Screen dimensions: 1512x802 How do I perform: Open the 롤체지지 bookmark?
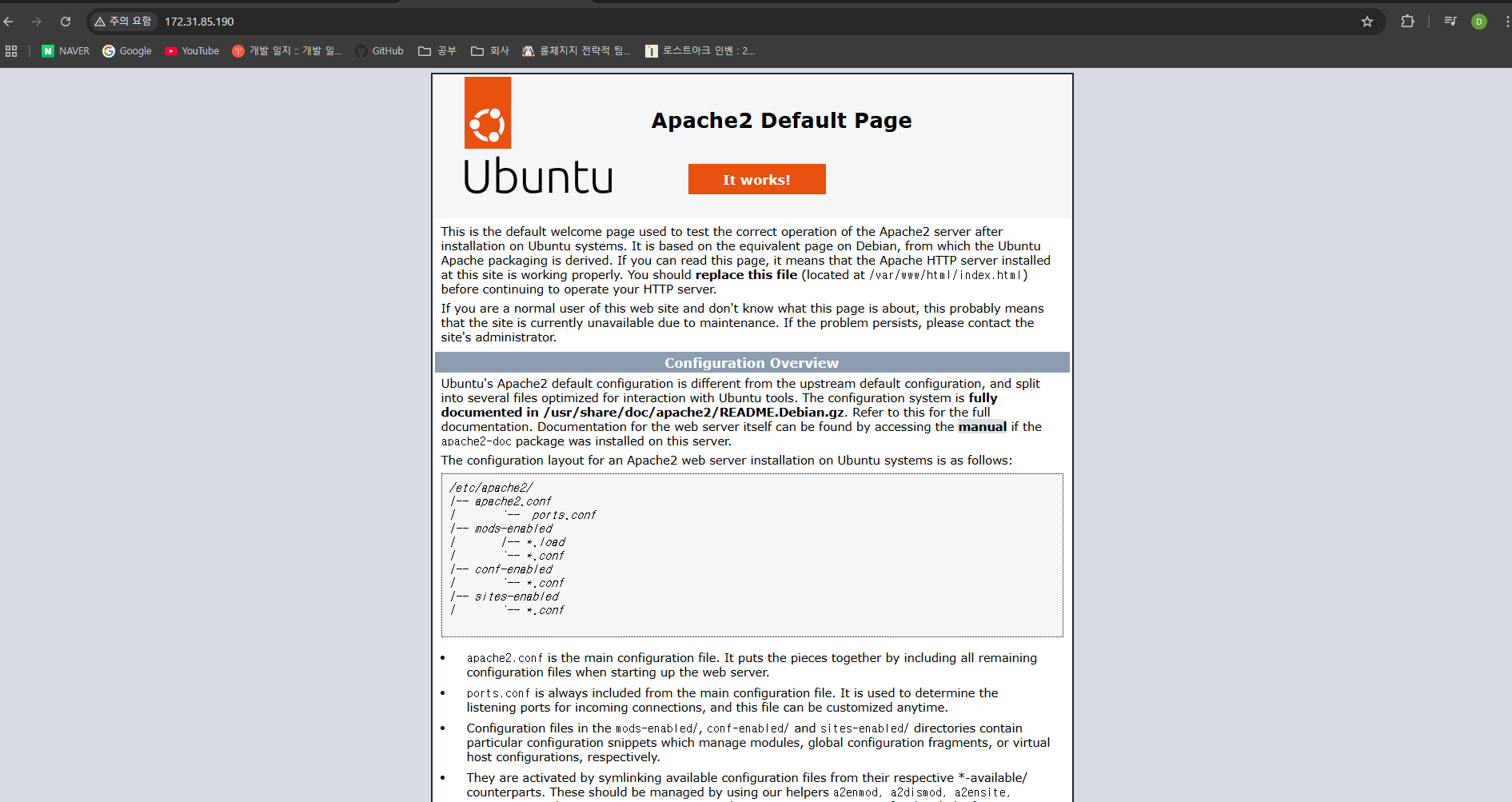[x=576, y=51]
